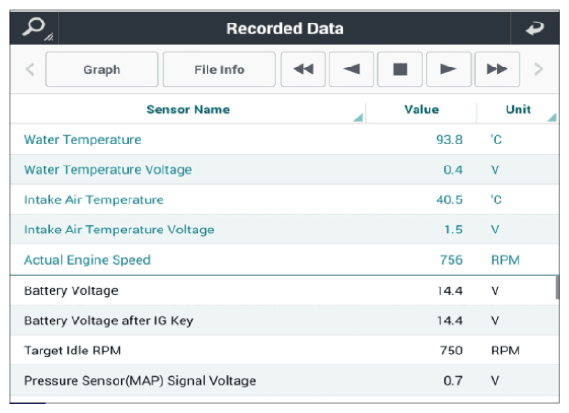This screenshot has width=569, height=413.
Task: Select the Target Idle RPM row
Action: point(285,350)
